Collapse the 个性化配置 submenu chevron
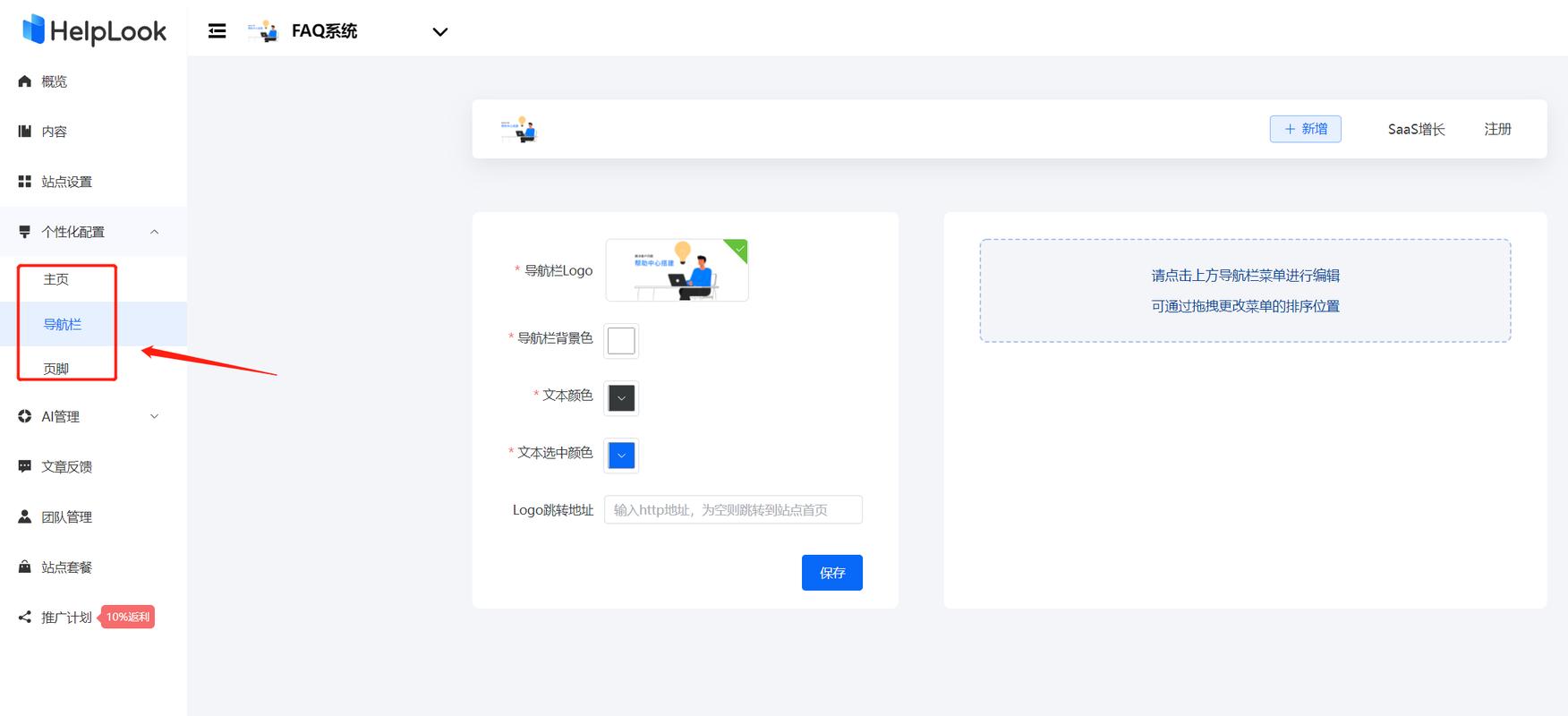Viewport: 1568px width, 716px height. 155,232
